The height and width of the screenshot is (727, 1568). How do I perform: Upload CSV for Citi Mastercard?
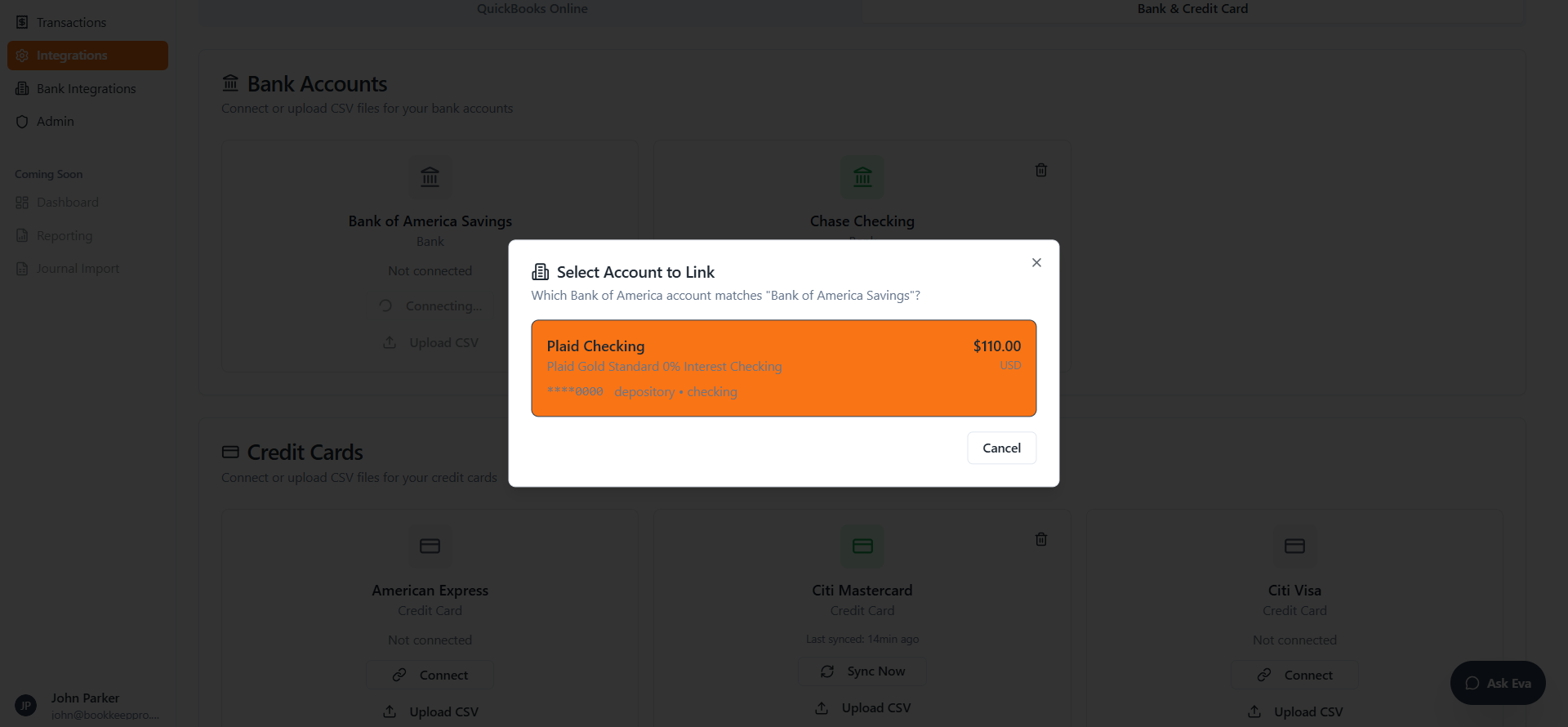pyautogui.click(x=862, y=707)
